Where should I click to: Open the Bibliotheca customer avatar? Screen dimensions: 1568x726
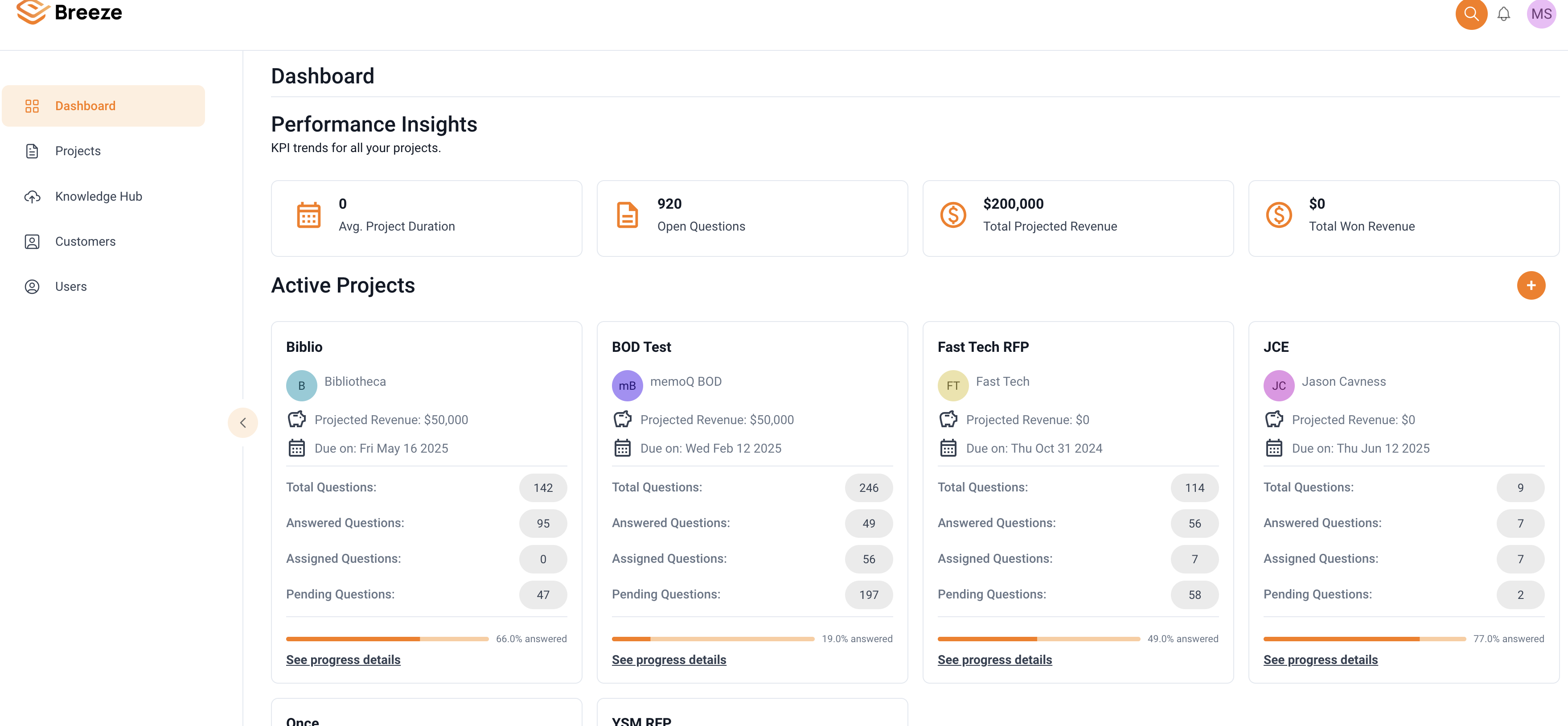coord(301,385)
